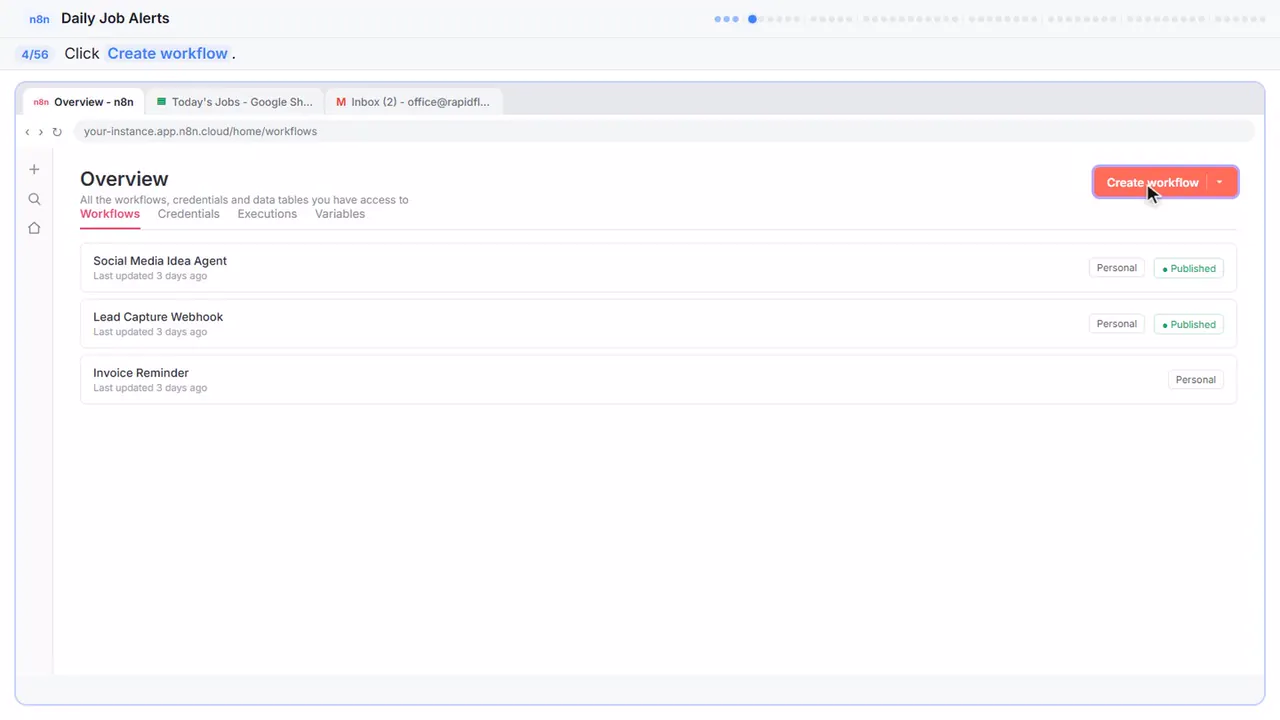Click the Published badge on Lead Capture Webhook
The image size is (1280, 720).
click(x=1189, y=324)
